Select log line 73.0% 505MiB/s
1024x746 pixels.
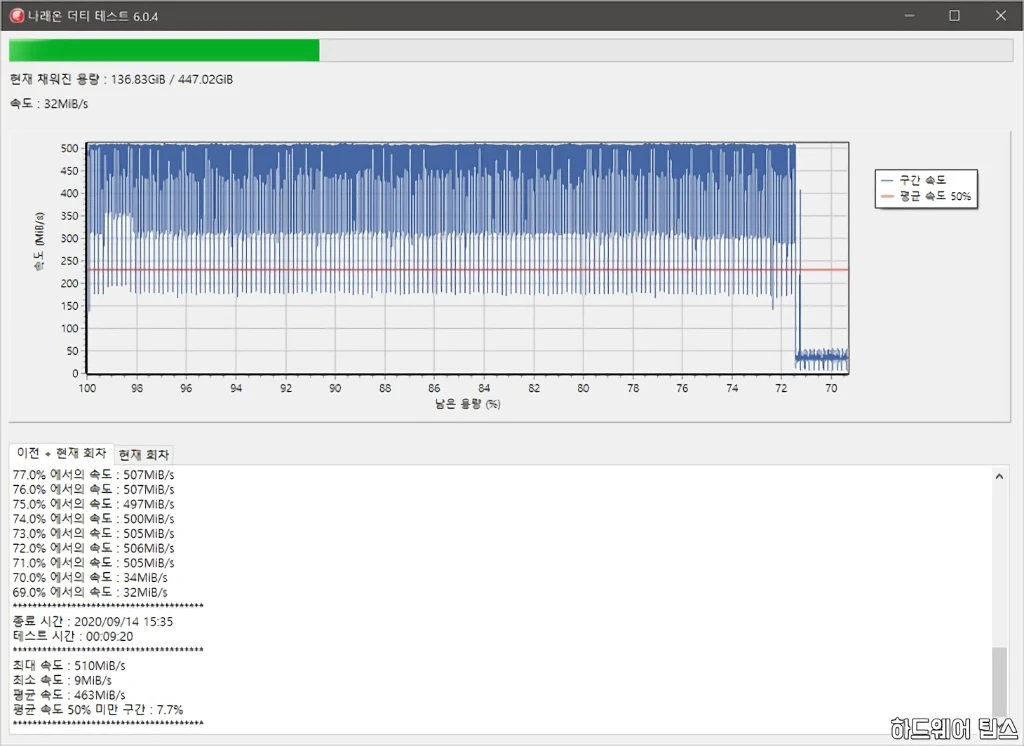coord(93,534)
